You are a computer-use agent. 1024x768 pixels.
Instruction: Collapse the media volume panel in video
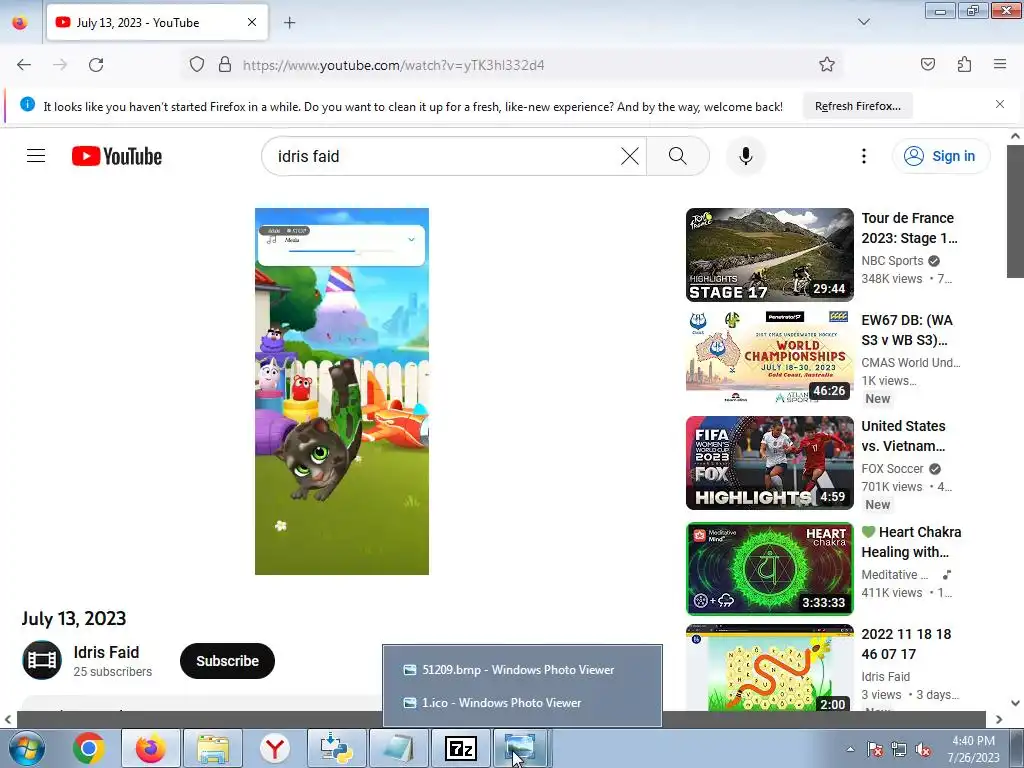coord(411,240)
